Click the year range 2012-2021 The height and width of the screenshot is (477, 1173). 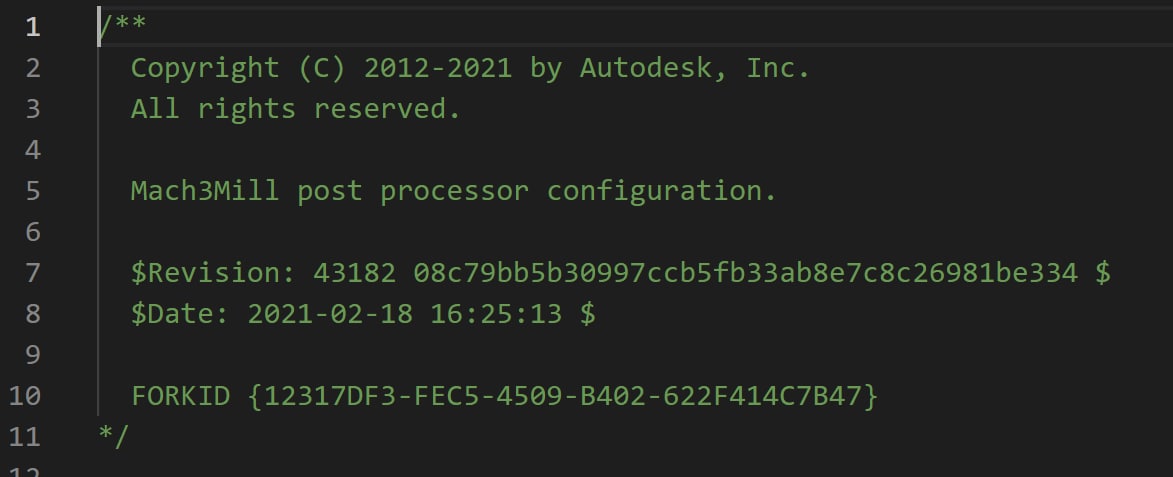pos(438,68)
